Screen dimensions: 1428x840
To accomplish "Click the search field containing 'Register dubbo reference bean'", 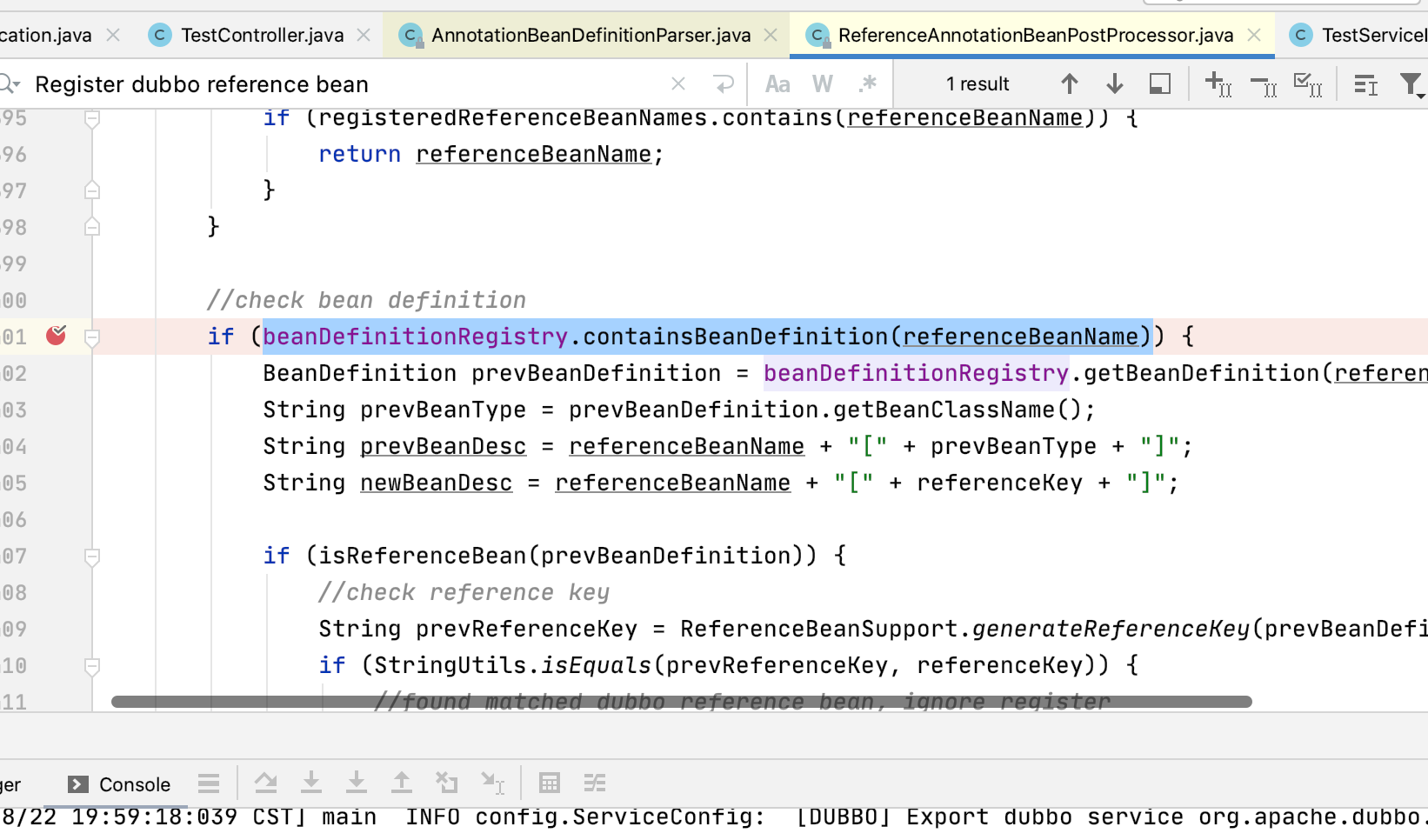I will coord(348,83).
